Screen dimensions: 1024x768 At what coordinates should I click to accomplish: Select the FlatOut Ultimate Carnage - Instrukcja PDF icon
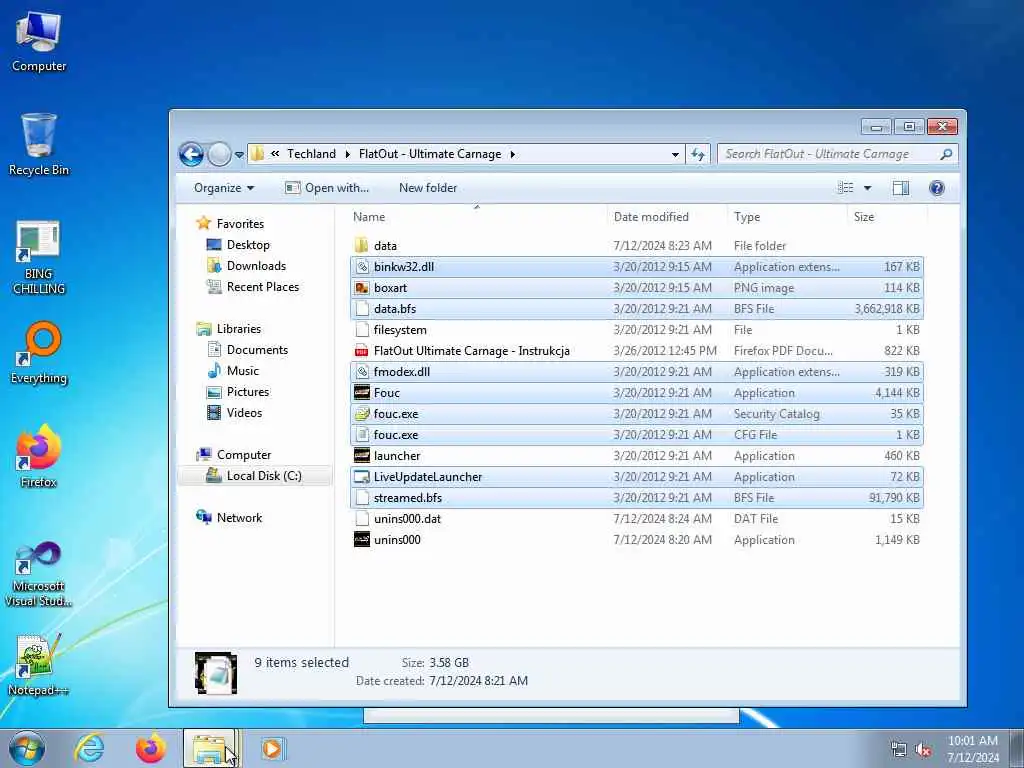pos(362,351)
